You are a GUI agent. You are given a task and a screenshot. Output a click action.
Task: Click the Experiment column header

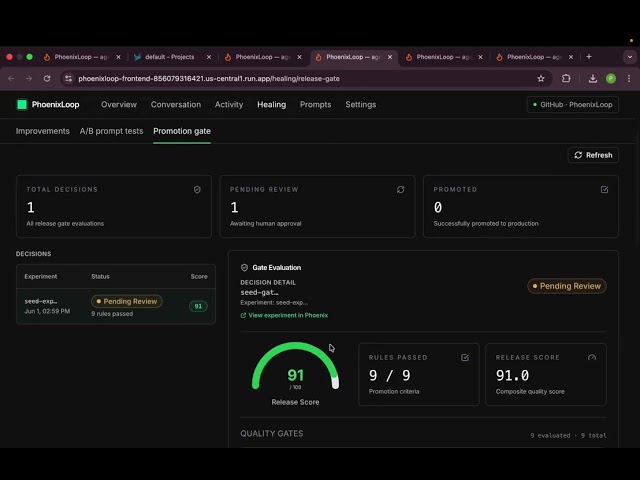click(41, 276)
